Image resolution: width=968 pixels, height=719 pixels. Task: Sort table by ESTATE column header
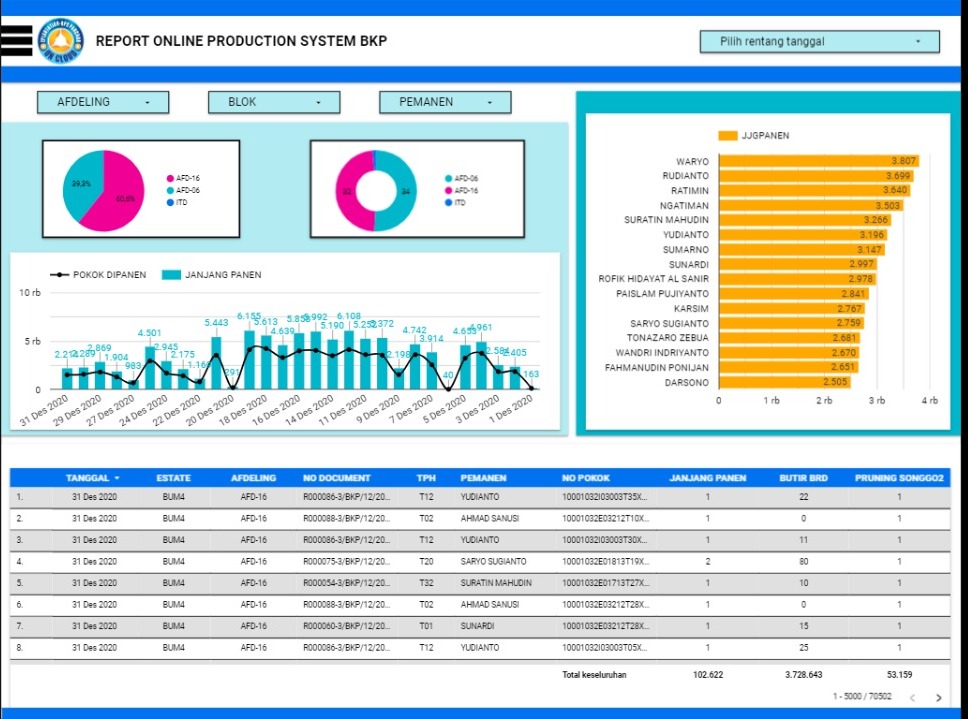173,478
